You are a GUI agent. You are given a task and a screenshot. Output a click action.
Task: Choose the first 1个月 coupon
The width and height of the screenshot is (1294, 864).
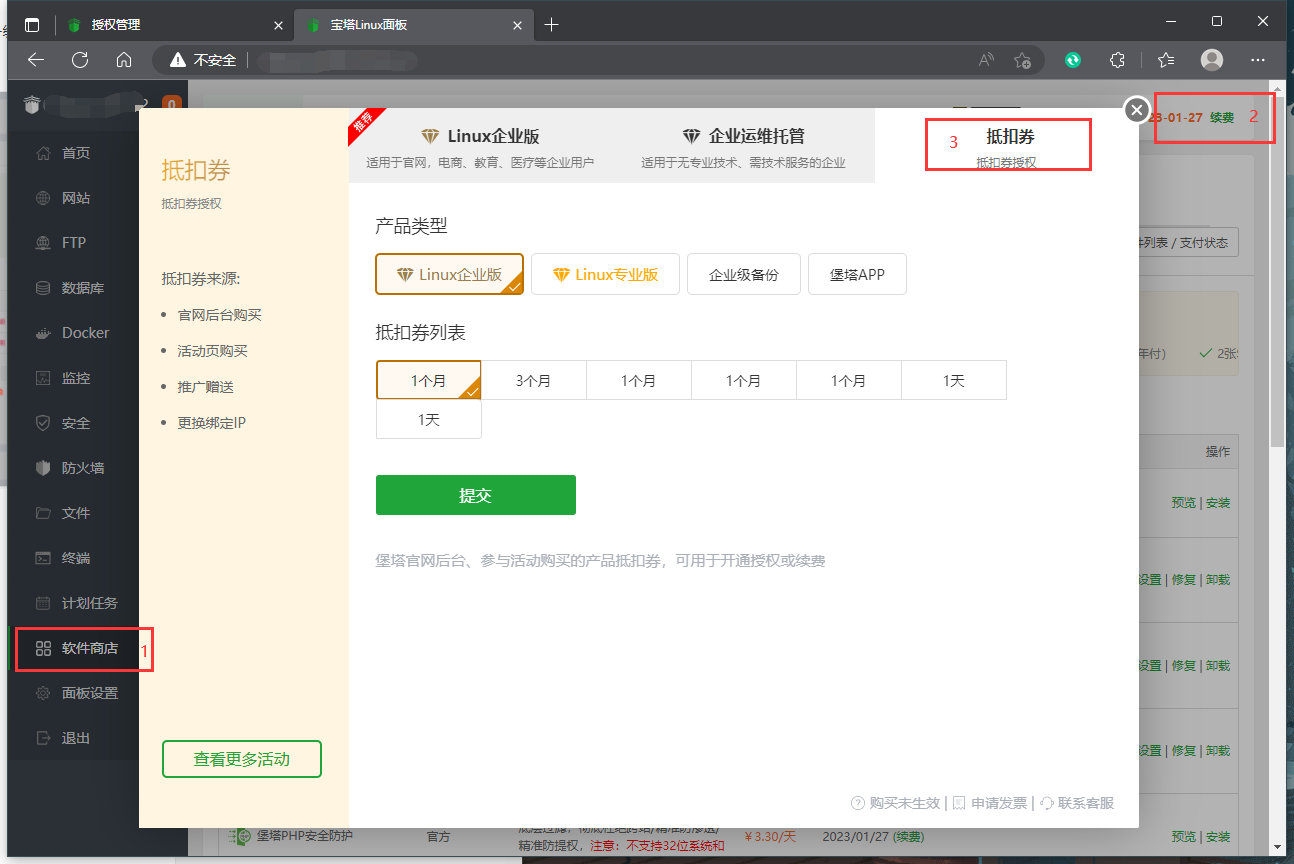point(428,381)
